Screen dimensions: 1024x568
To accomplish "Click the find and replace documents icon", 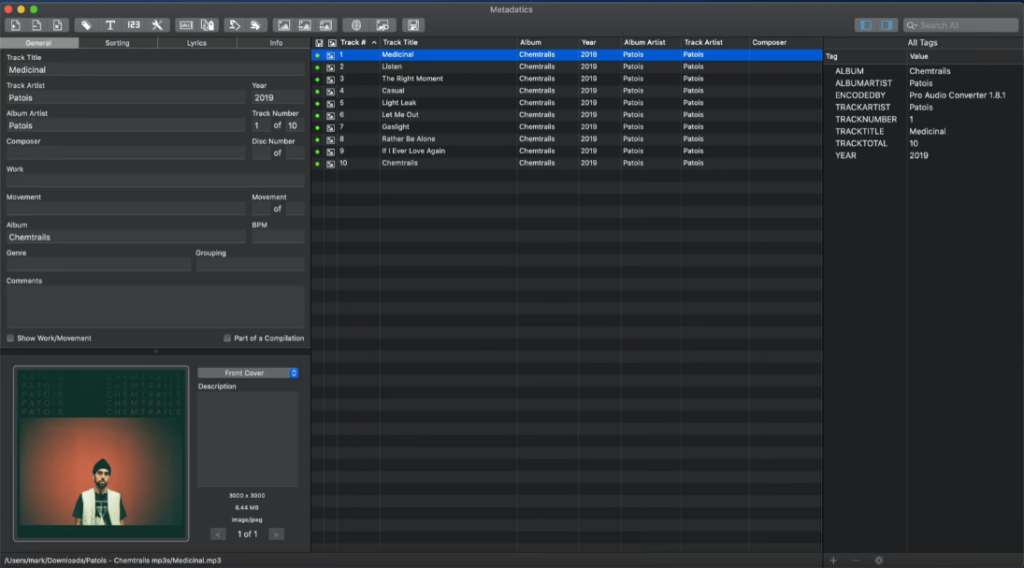I will pos(208,25).
